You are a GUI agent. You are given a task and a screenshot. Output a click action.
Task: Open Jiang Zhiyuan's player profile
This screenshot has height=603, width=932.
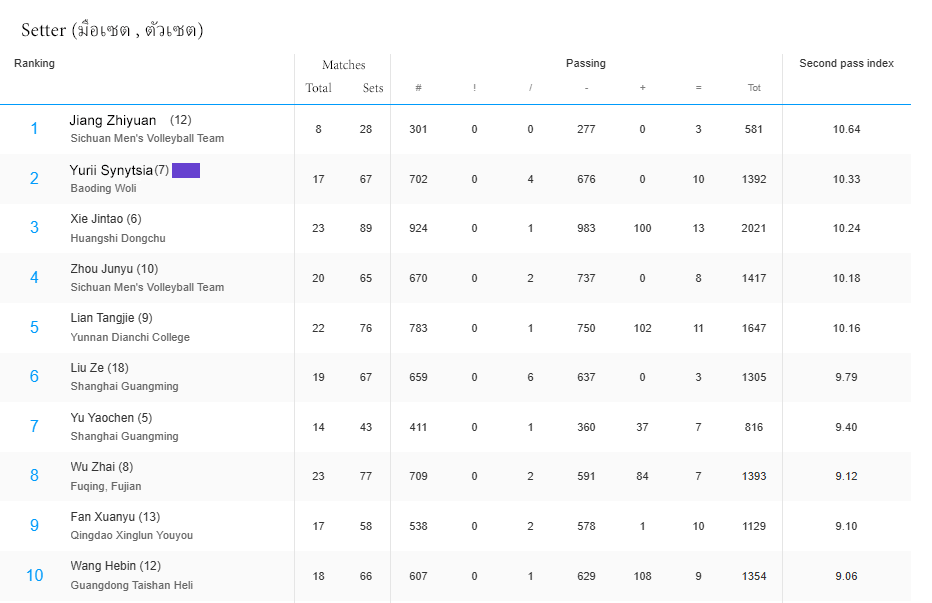(113, 120)
